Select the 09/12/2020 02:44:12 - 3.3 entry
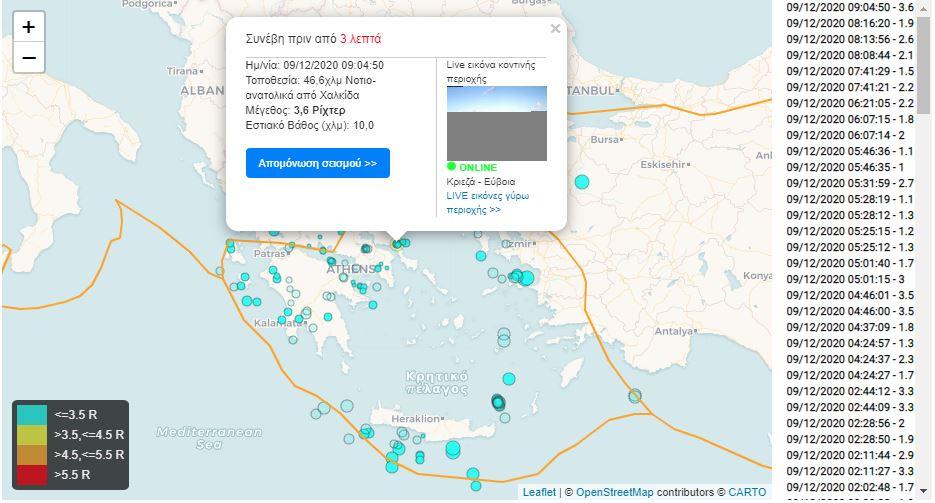935x503 pixels. click(x=850, y=391)
